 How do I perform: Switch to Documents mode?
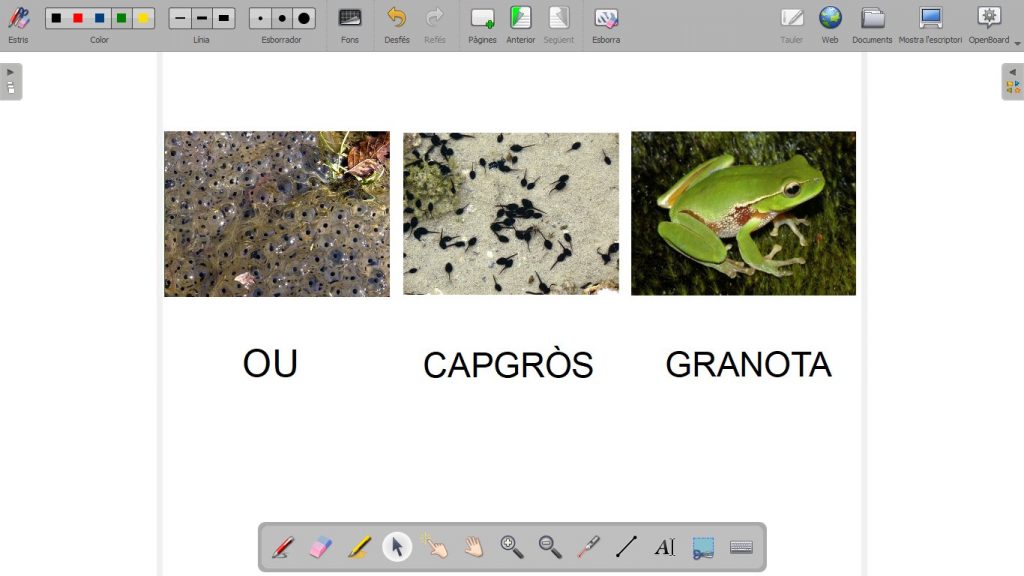pos(872,24)
